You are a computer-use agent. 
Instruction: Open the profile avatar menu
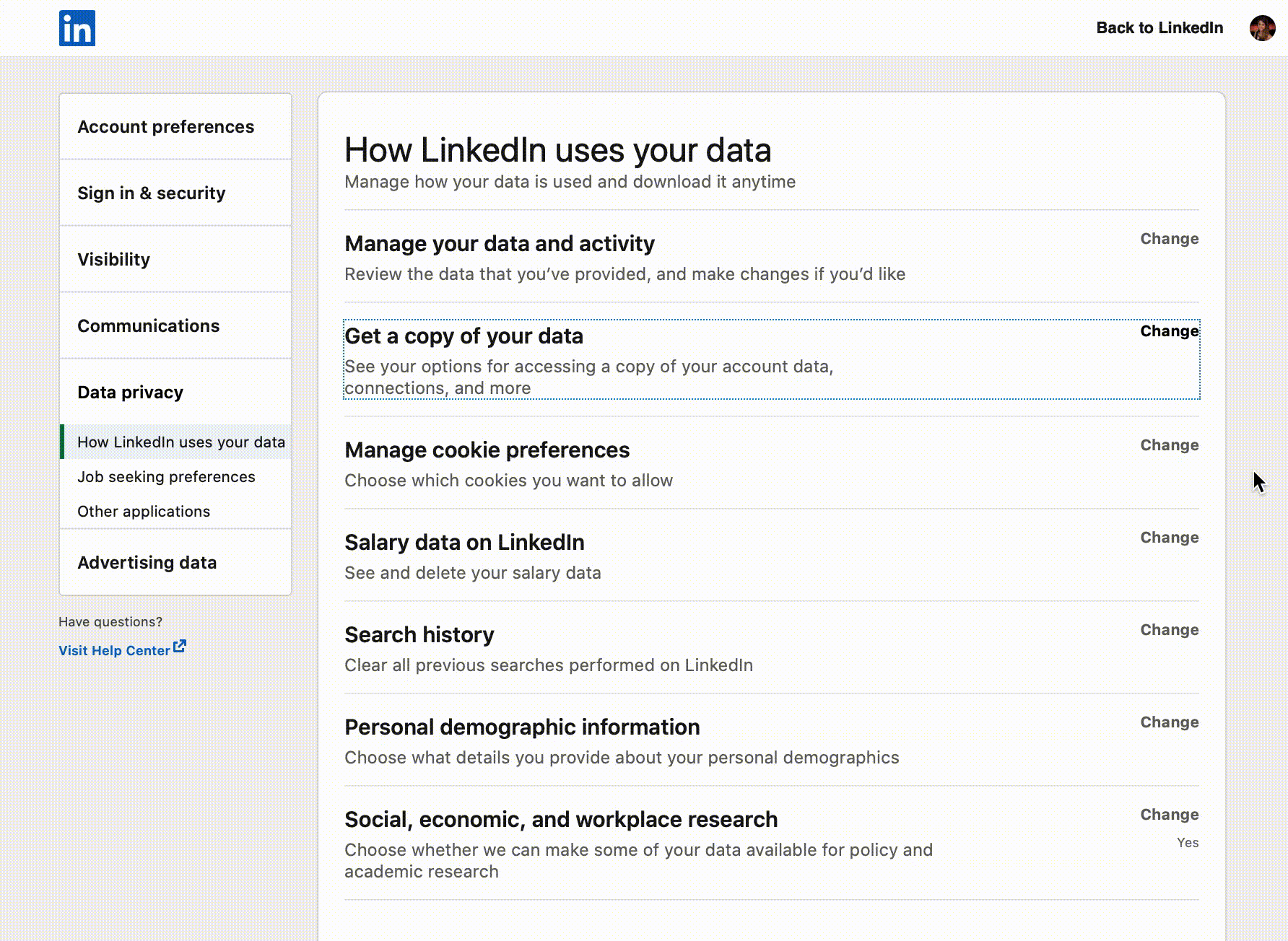coord(1262,28)
